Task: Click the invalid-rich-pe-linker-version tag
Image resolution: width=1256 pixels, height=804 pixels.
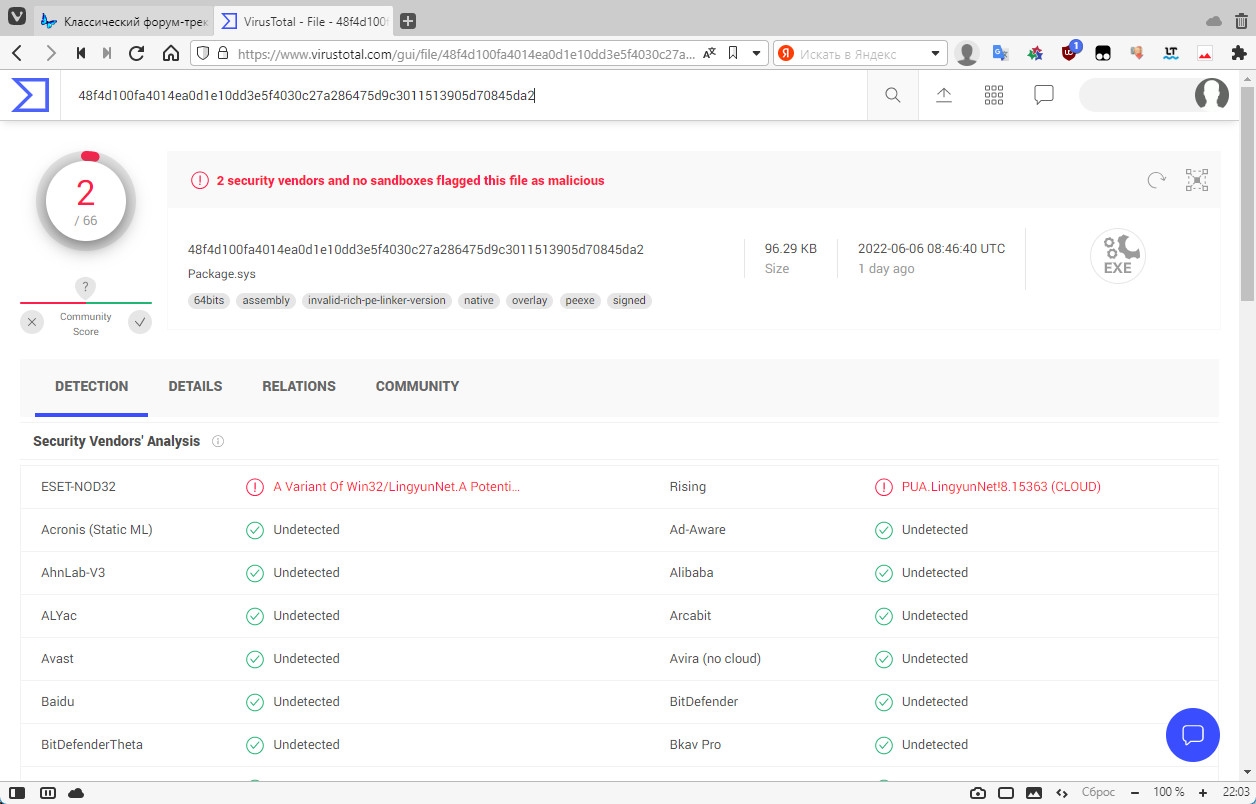Action: click(377, 300)
